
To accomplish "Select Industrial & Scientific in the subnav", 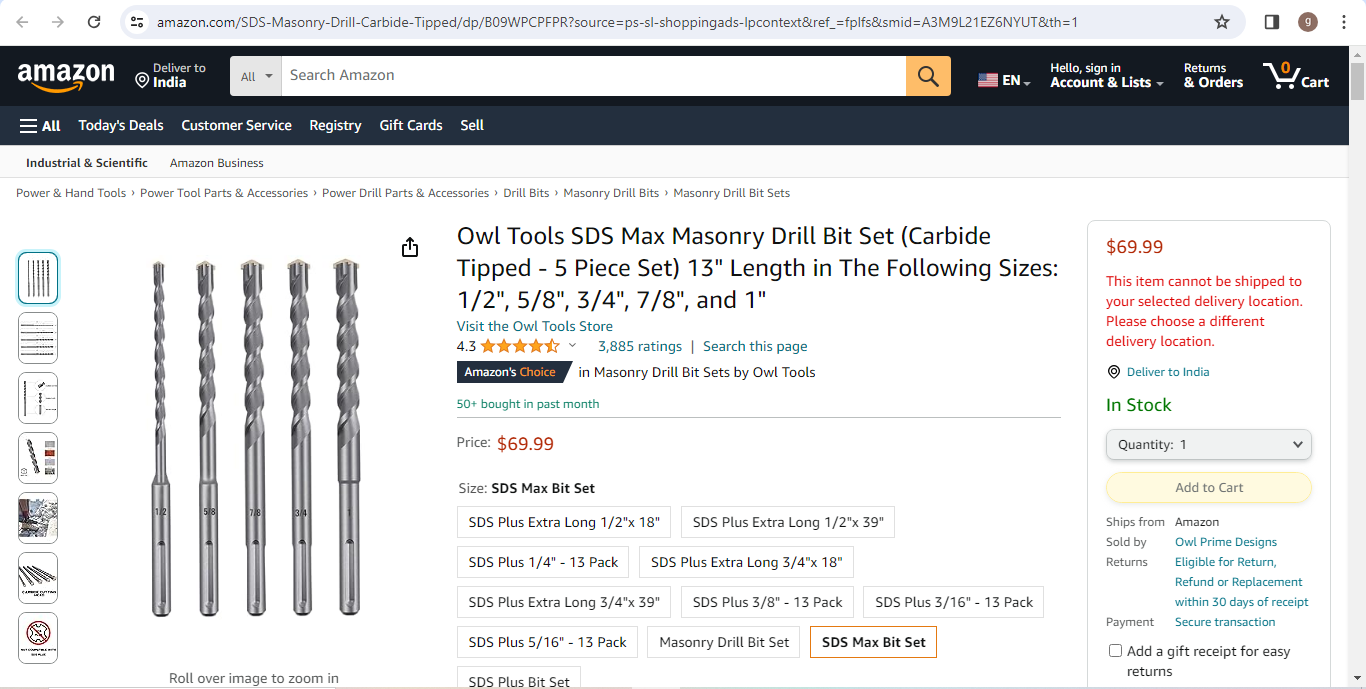I will [86, 162].
